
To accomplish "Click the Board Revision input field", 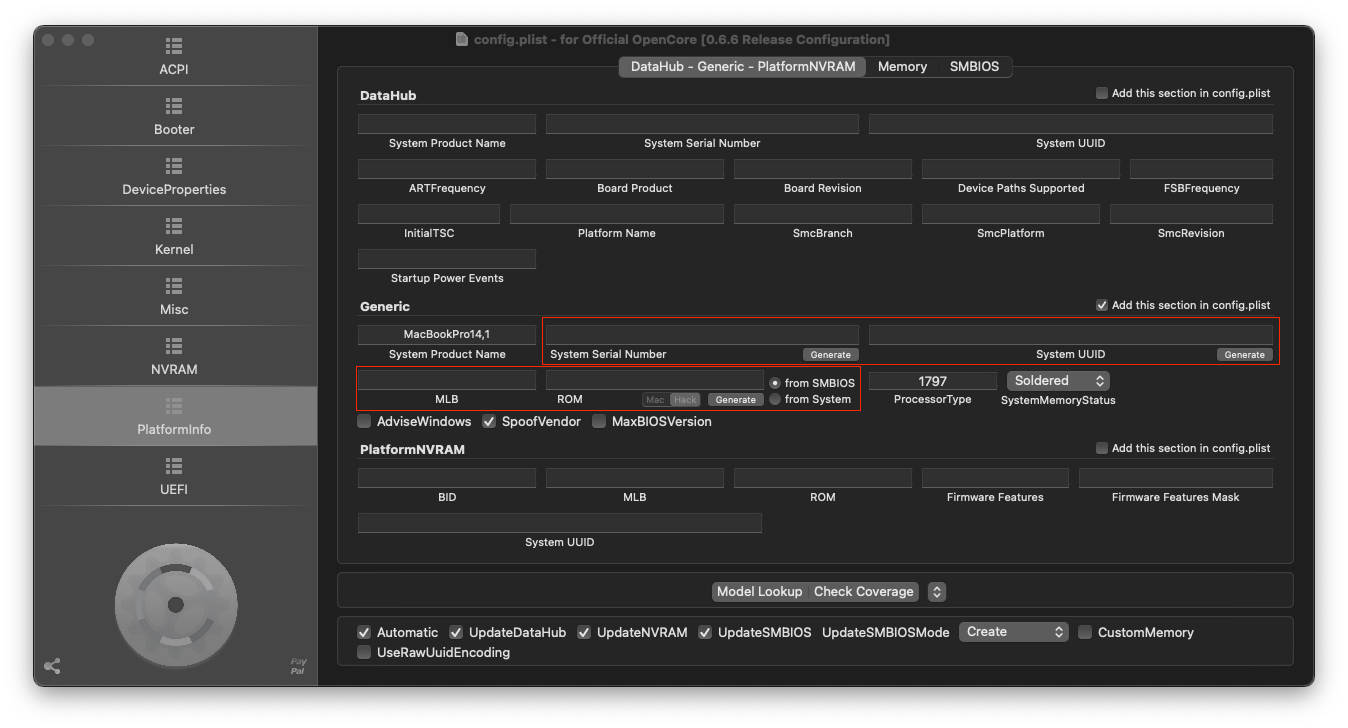I will tap(823, 169).
